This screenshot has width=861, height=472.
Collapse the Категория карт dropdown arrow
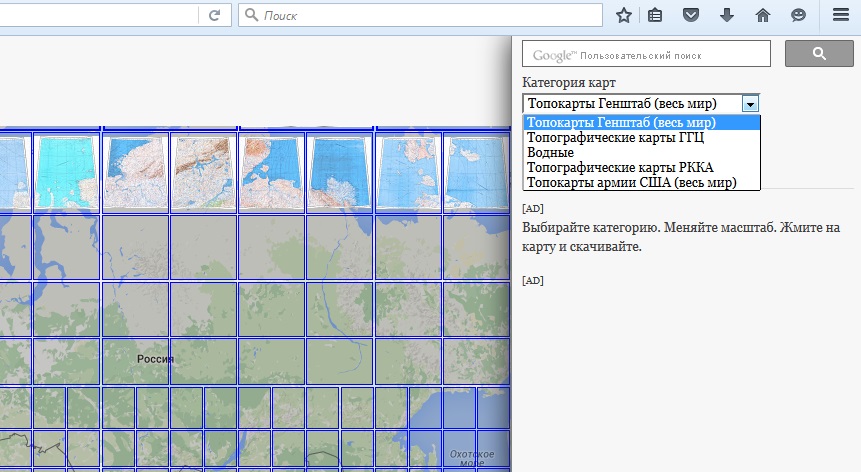[750, 103]
